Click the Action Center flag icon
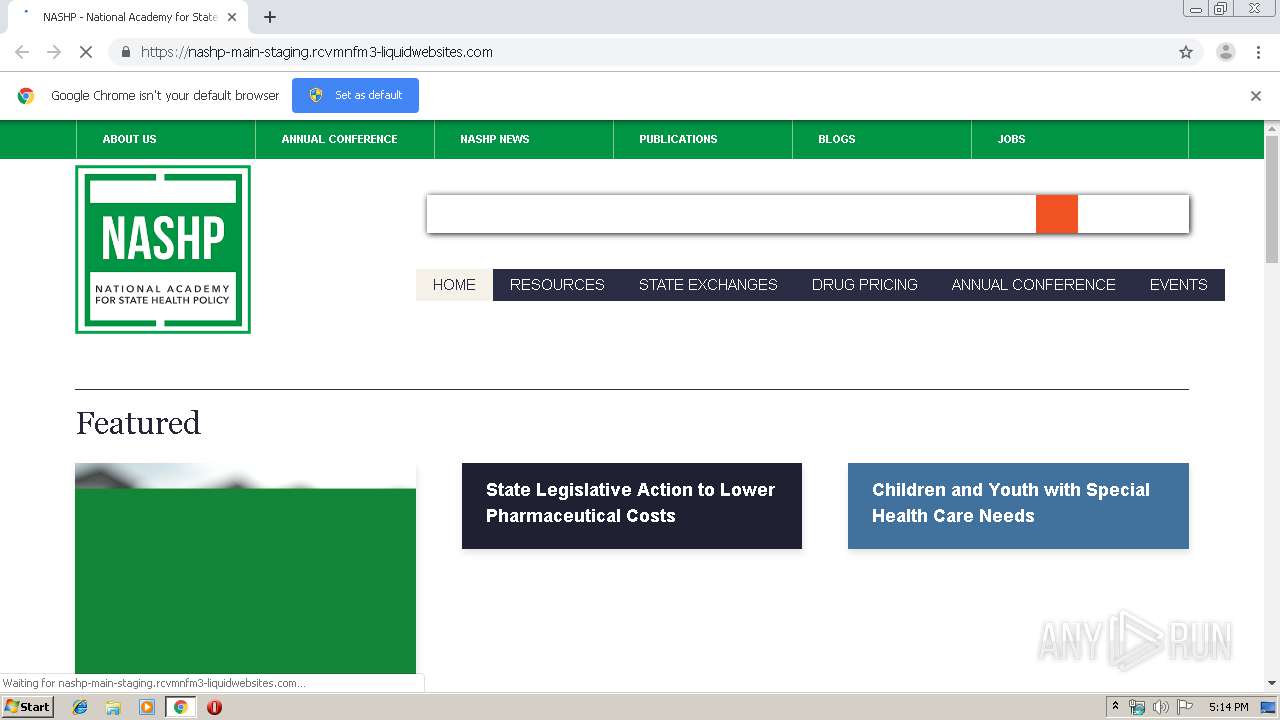The image size is (1280, 720). point(1185,707)
